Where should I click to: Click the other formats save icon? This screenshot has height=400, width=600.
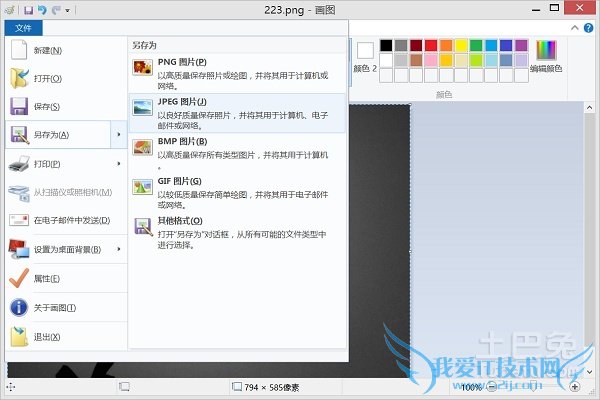coord(143,226)
